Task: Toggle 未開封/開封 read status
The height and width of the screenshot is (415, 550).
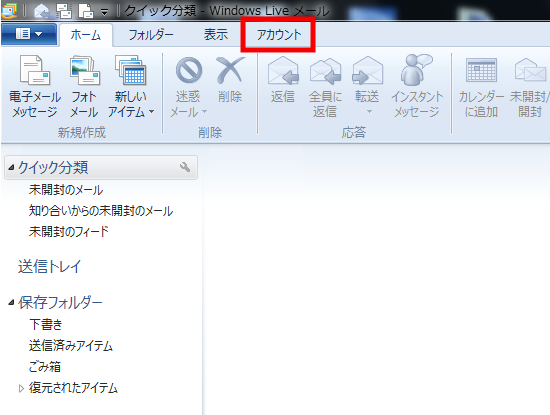Action: (x=530, y=87)
